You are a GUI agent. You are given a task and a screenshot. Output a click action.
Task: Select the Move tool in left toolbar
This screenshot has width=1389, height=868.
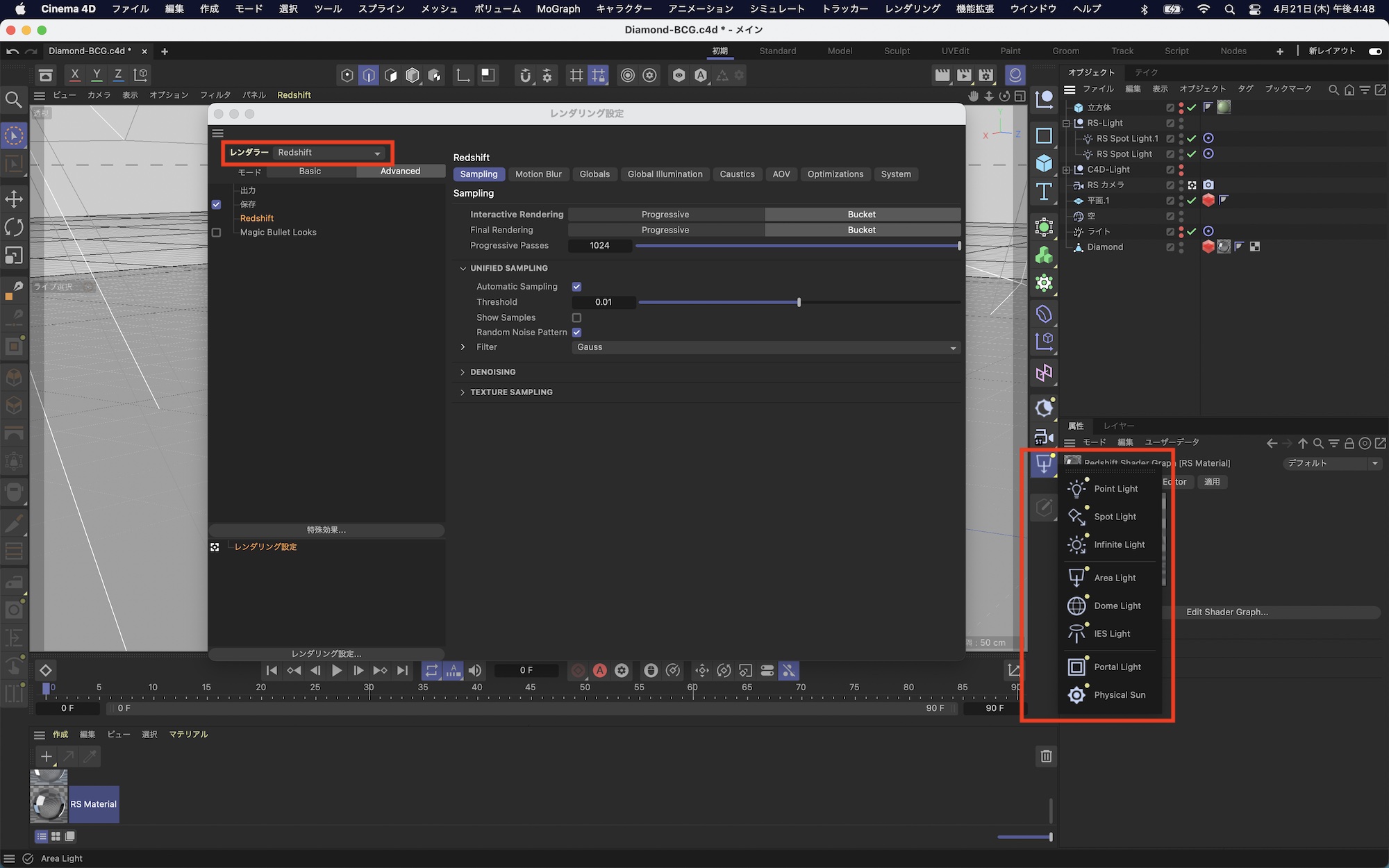(x=14, y=199)
